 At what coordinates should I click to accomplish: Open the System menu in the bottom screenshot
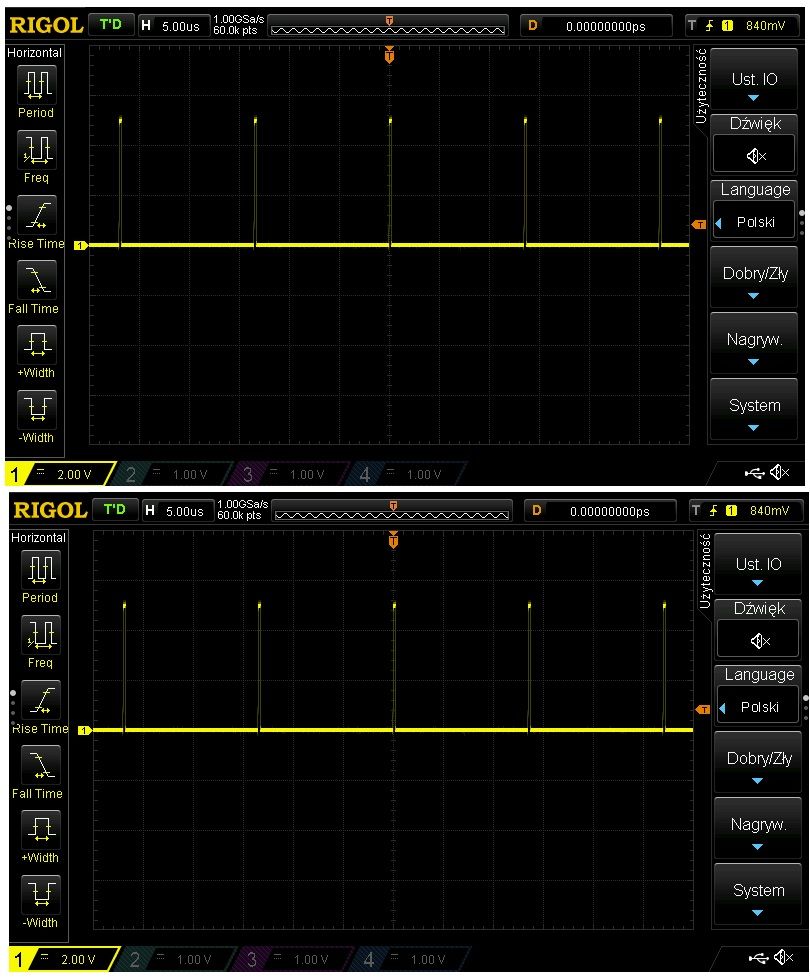click(x=758, y=894)
